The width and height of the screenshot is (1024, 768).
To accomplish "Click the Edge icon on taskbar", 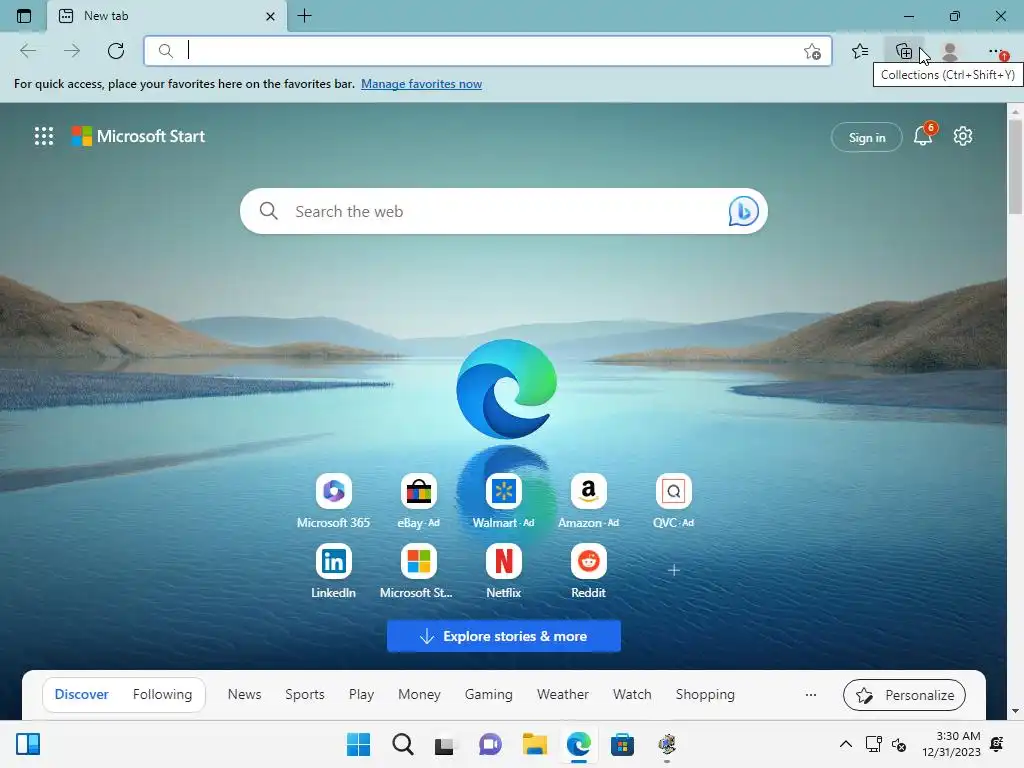I will click(x=579, y=744).
